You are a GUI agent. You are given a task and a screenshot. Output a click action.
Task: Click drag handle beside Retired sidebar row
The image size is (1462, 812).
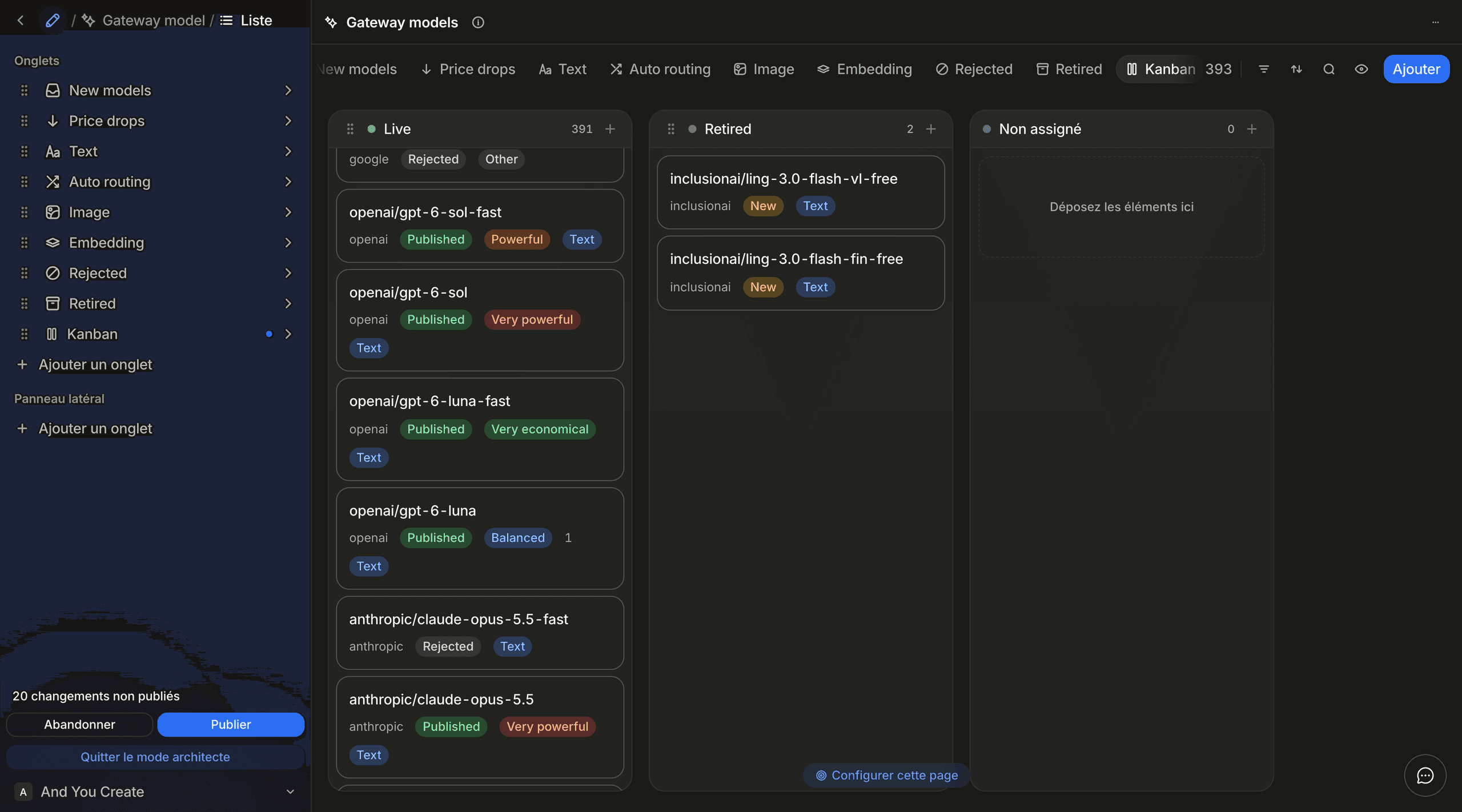[x=24, y=304]
